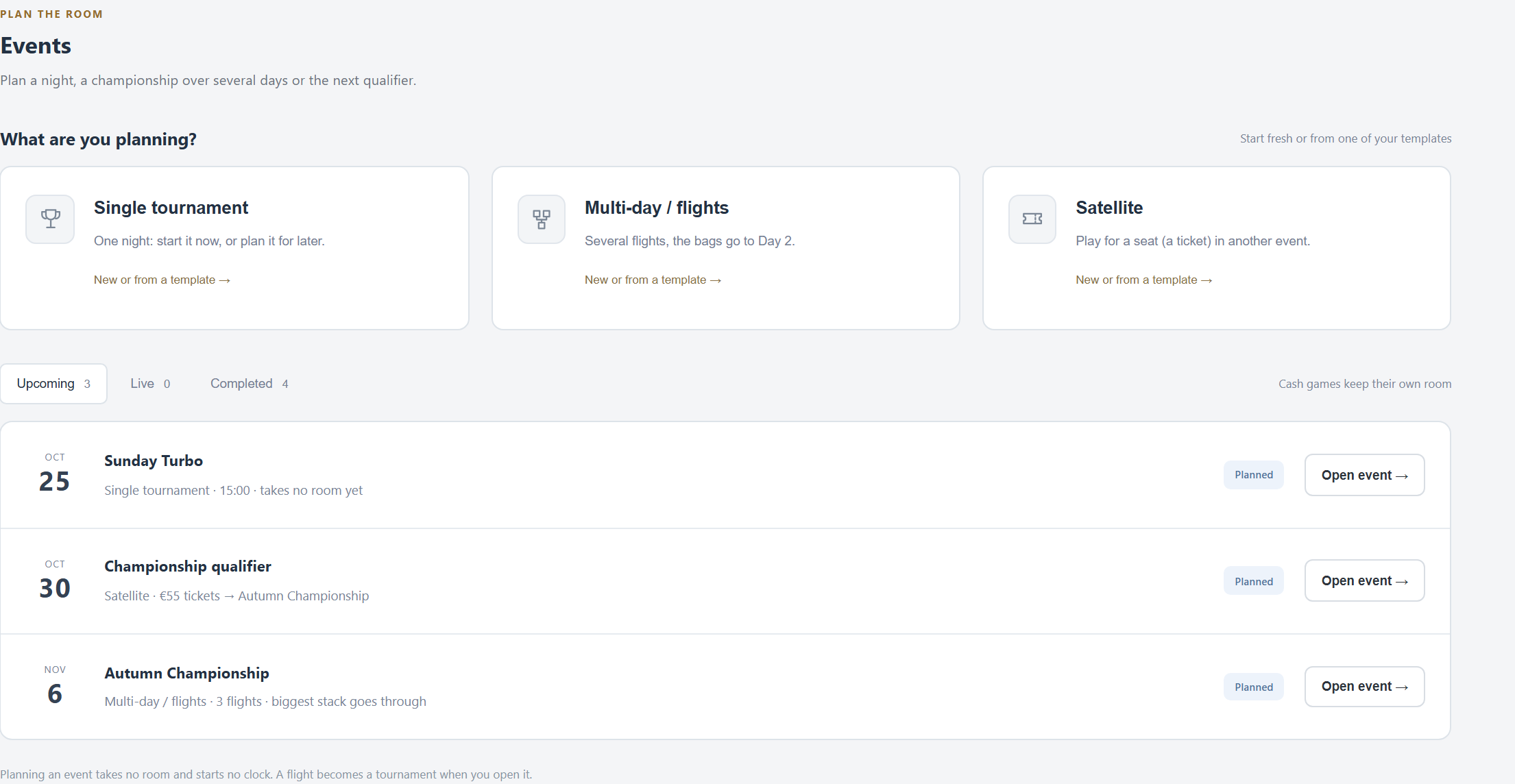Open the Satellite card title

click(1109, 208)
